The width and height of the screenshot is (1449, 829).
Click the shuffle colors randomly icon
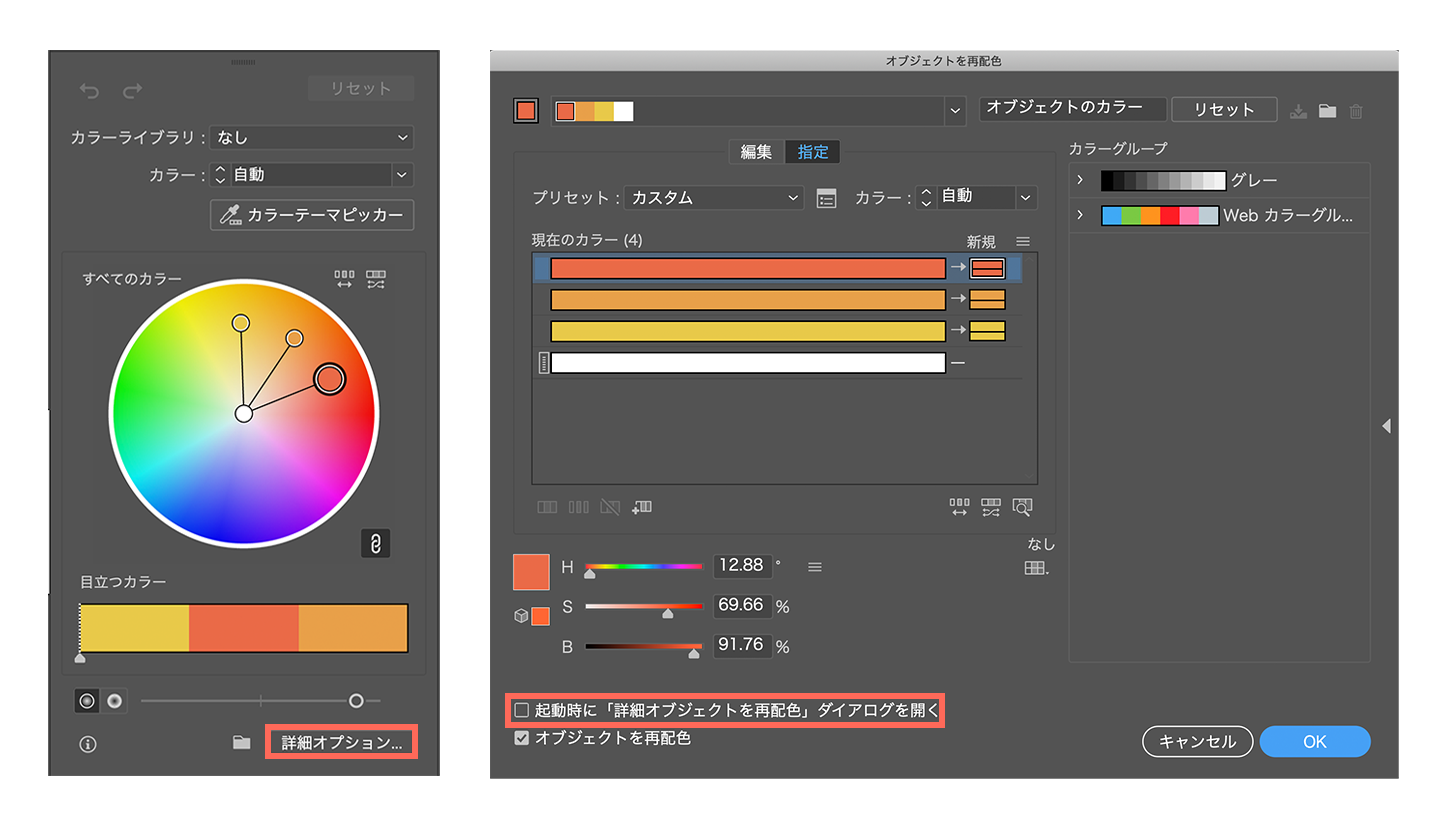point(990,508)
